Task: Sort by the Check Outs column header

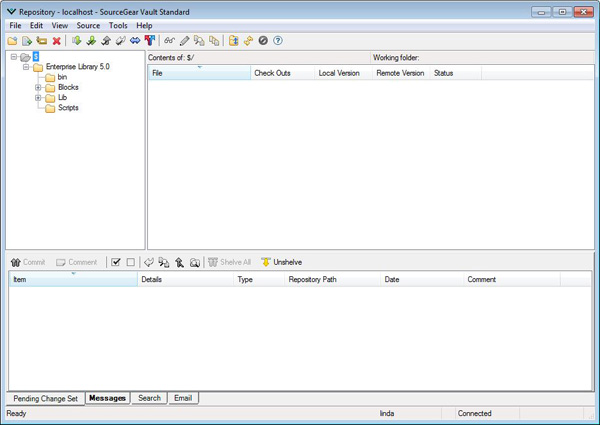Action: click(272, 74)
